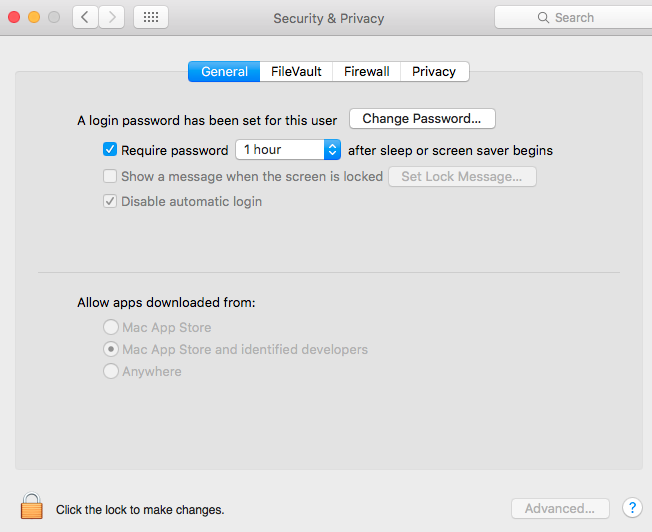Switch to the FileVault tab
Image resolution: width=652 pixels, height=532 pixels.
296,72
